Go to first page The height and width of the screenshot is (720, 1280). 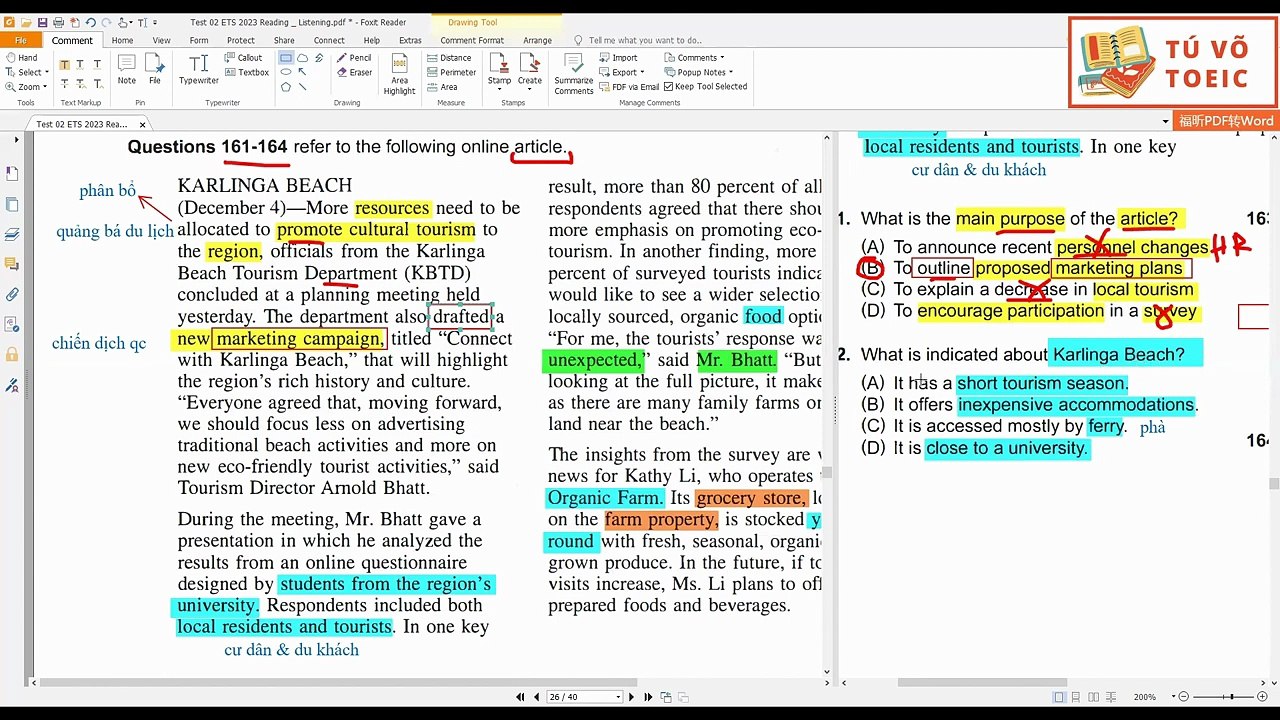[x=520, y=697]
